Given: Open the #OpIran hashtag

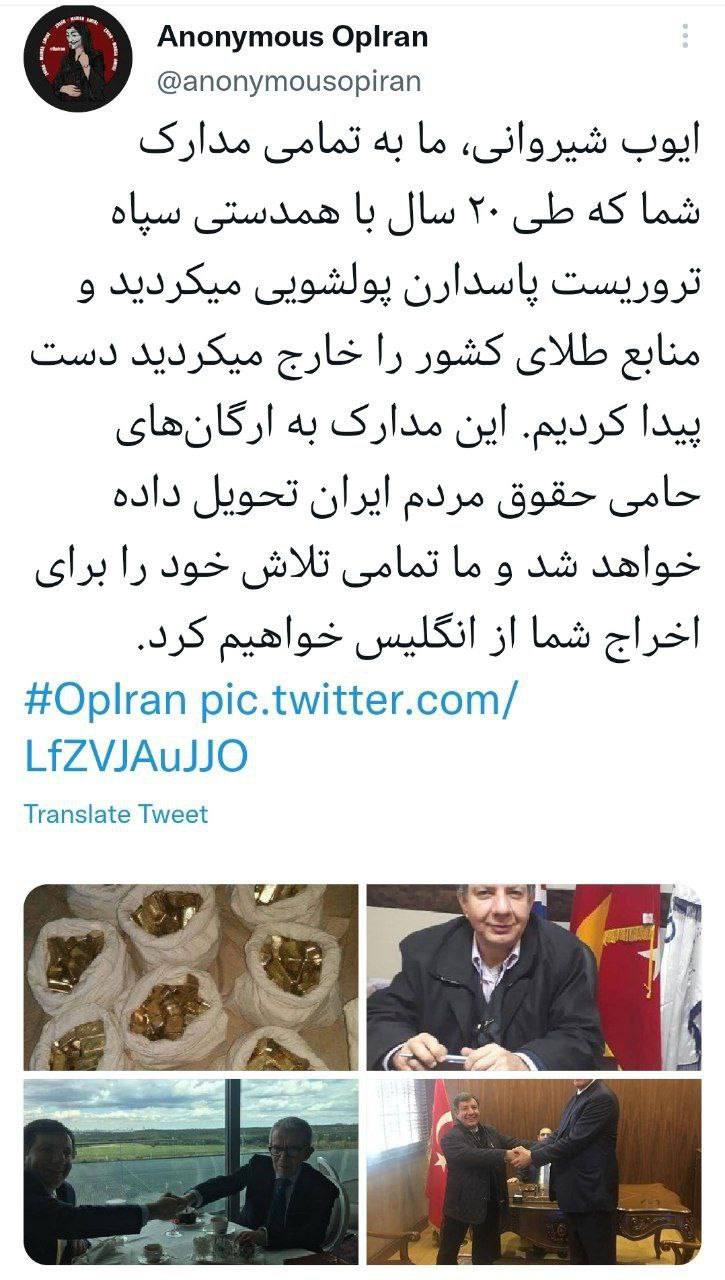Looking at the screenshot, I should pos(105,701).
